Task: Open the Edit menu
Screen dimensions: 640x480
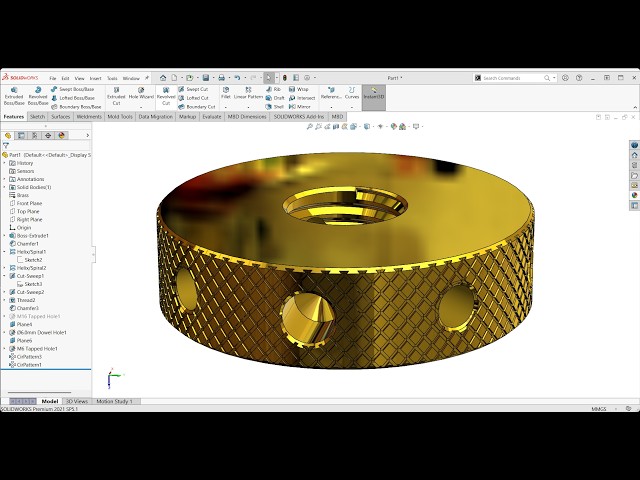Action: tap(65, 78)
